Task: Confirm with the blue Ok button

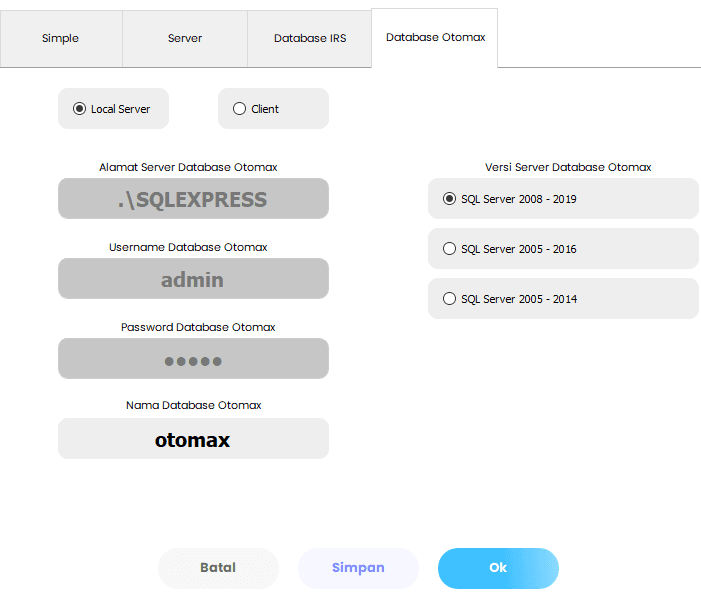Action: [x=498, y=568]
